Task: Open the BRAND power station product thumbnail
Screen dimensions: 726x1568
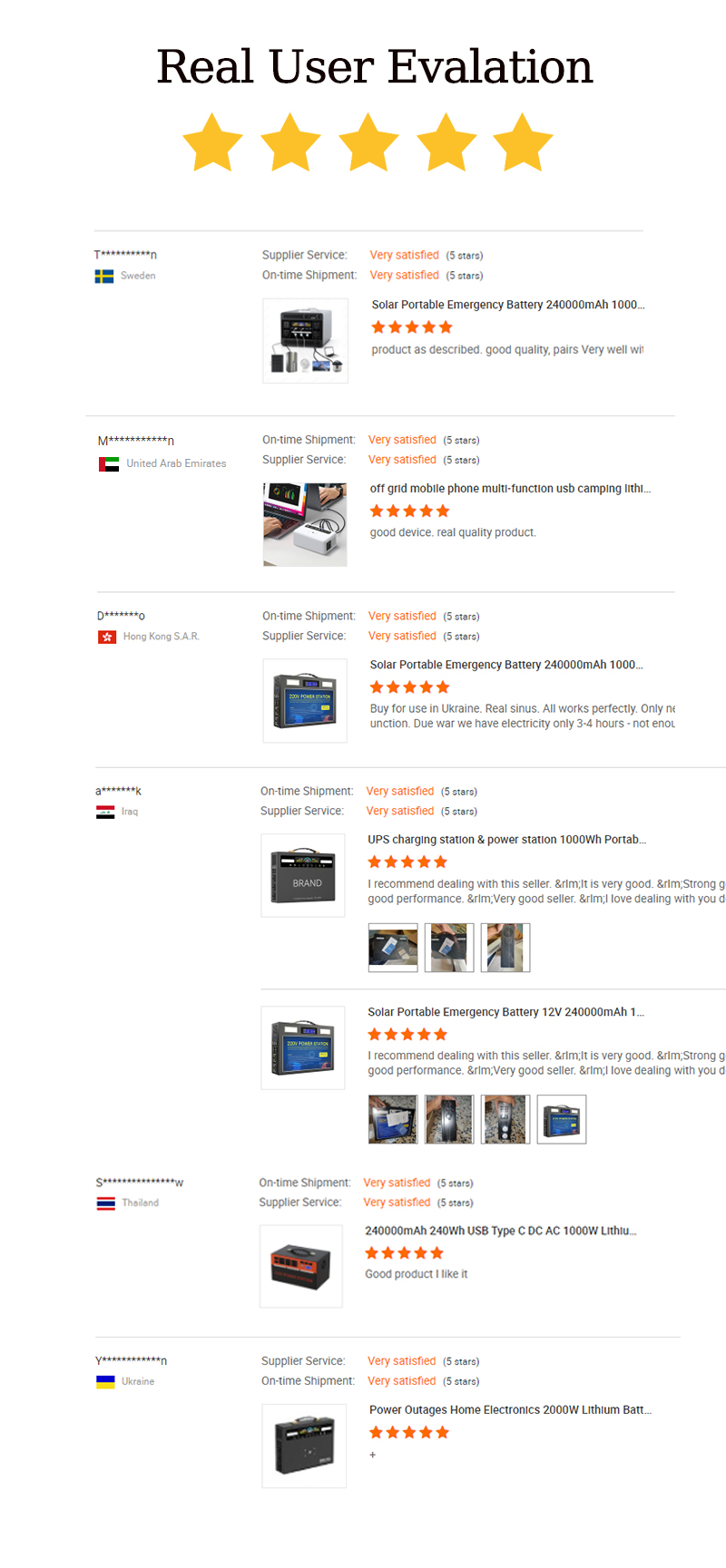Action: [x=303, y=876]
